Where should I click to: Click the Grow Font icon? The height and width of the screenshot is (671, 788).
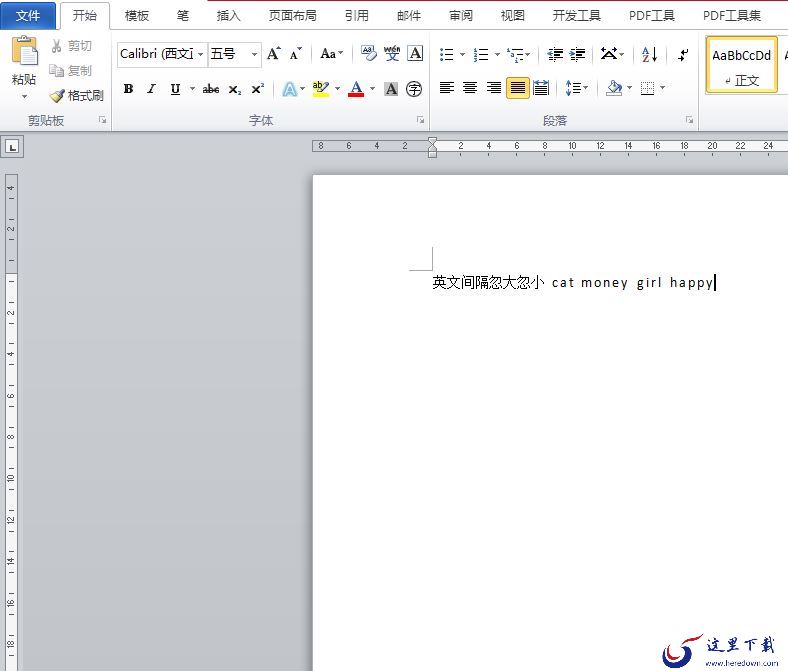tap(273, 53)
